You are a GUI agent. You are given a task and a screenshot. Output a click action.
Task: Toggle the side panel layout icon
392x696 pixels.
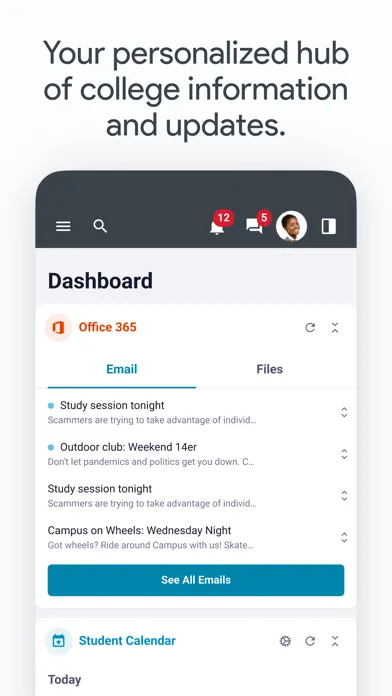pyautogui.click(x=329, y=226)
